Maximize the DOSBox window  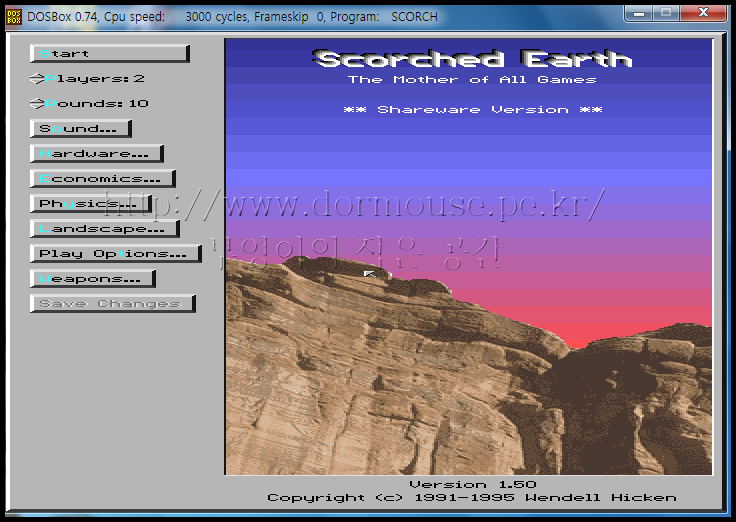coord(666,13)
